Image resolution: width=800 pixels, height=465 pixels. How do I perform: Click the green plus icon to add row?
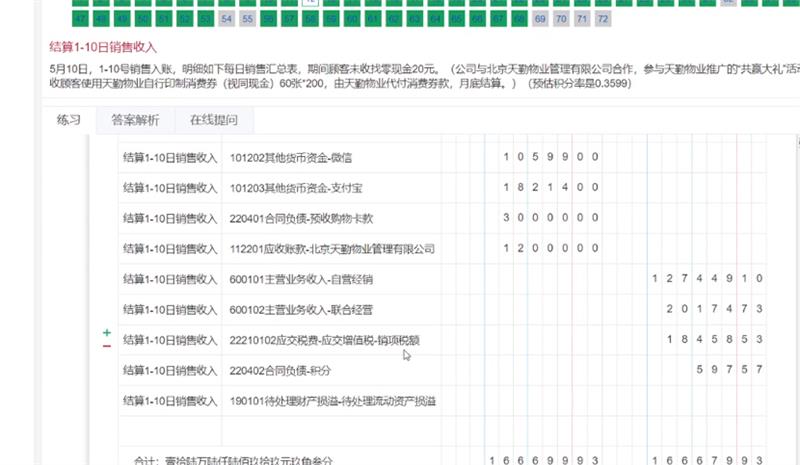[x=107, y=332]
